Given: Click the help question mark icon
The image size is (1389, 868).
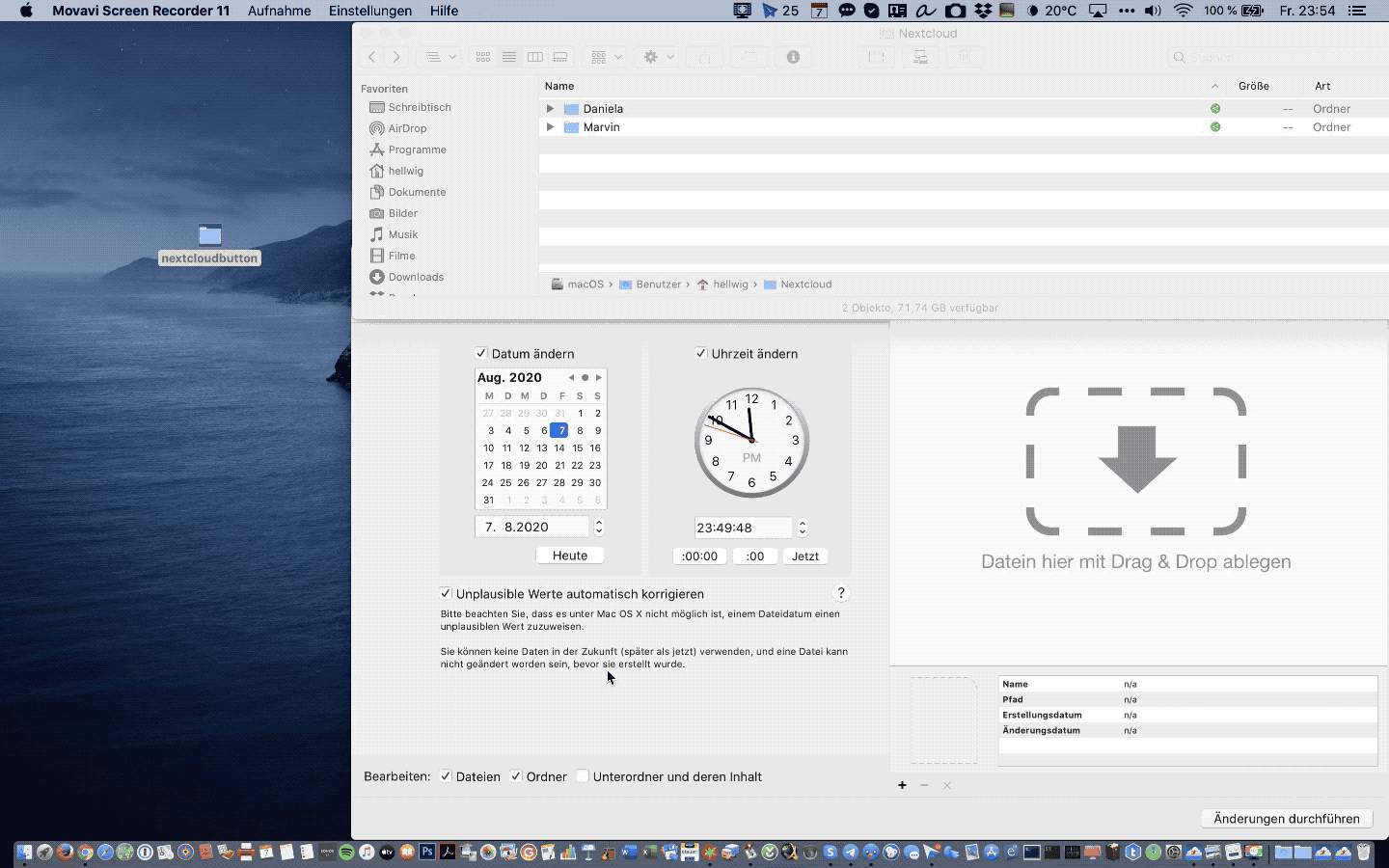Looking at the screenshot, I should 840,593.
